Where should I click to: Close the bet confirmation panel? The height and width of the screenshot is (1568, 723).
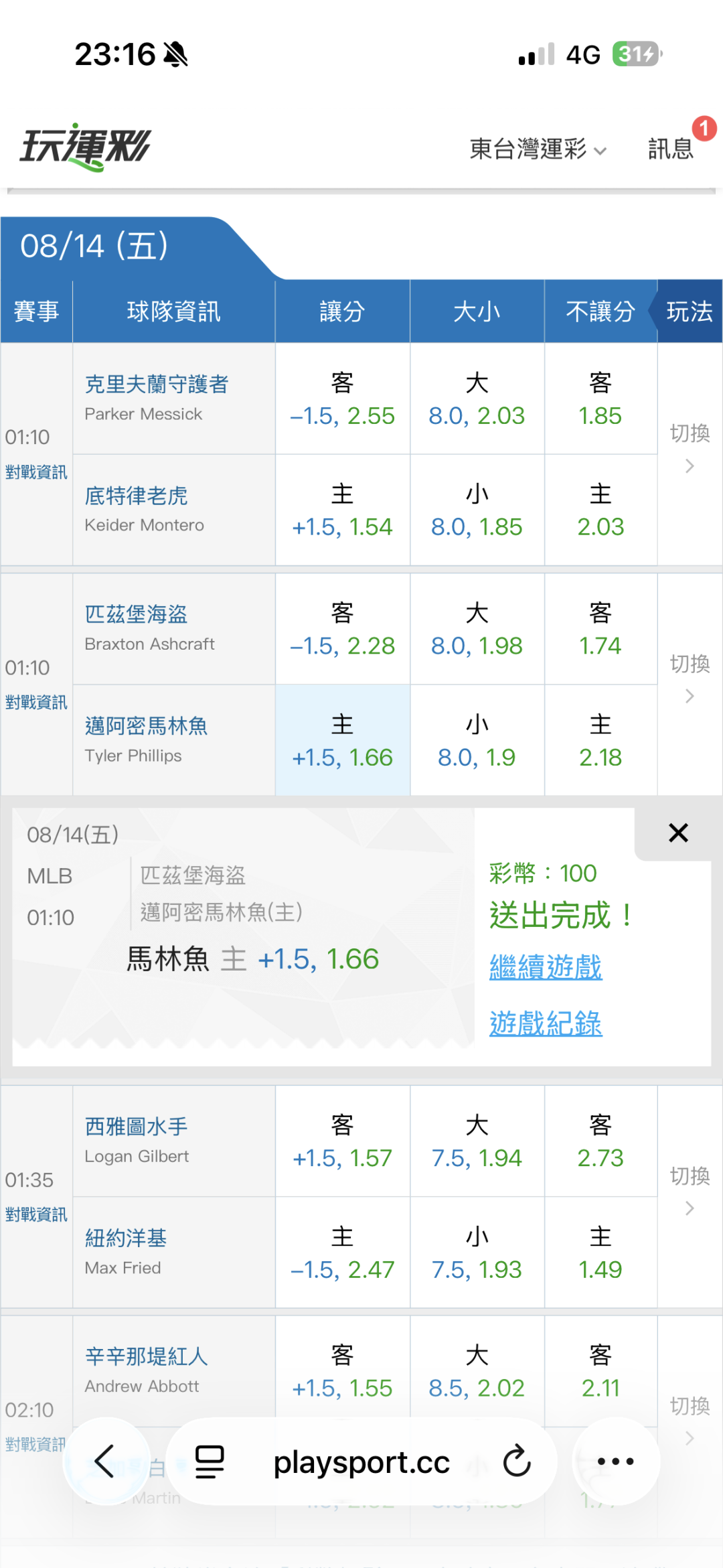click(x=678, y=833)
